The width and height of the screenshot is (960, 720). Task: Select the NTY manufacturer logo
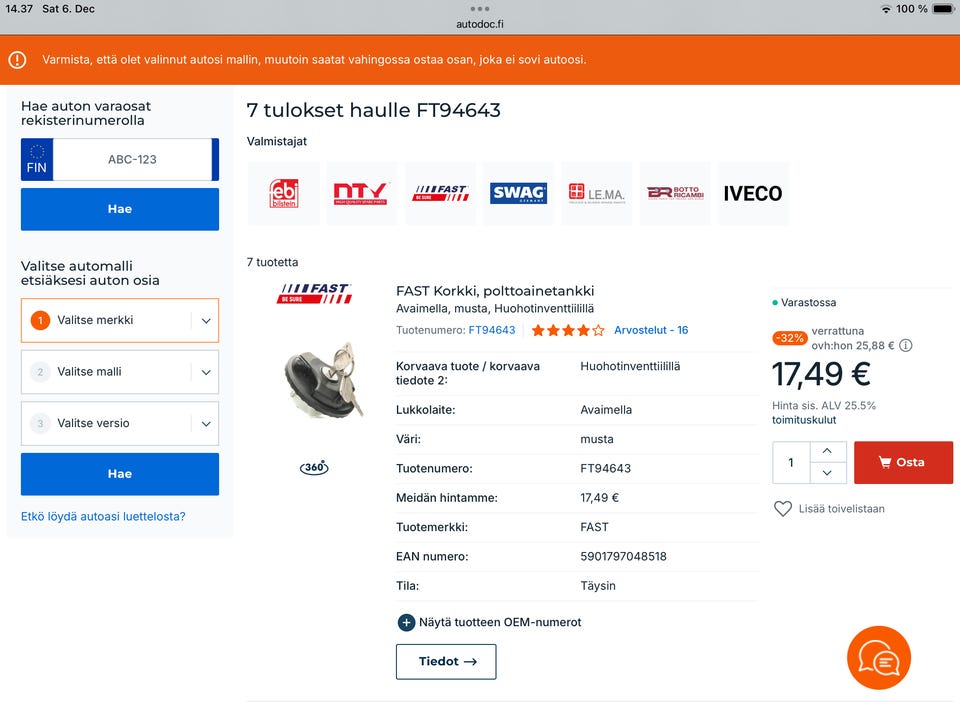[x=361, y=193]
